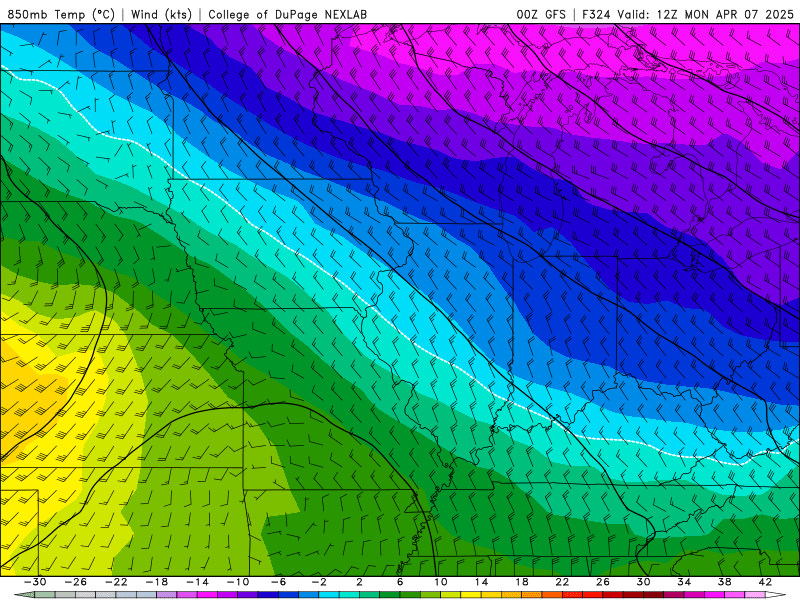Click the 30 colorbar label
Screen dimensions: 800x600
pos(643,582)
